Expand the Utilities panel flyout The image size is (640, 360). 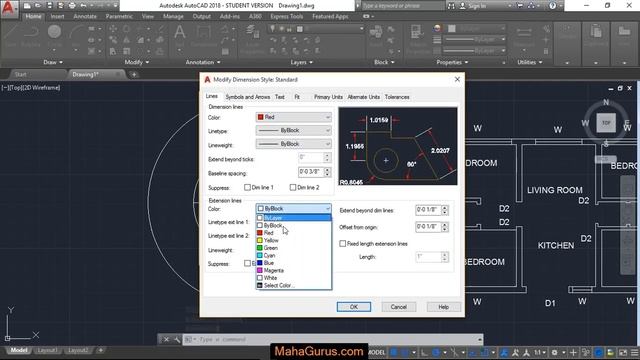(530, 62)
